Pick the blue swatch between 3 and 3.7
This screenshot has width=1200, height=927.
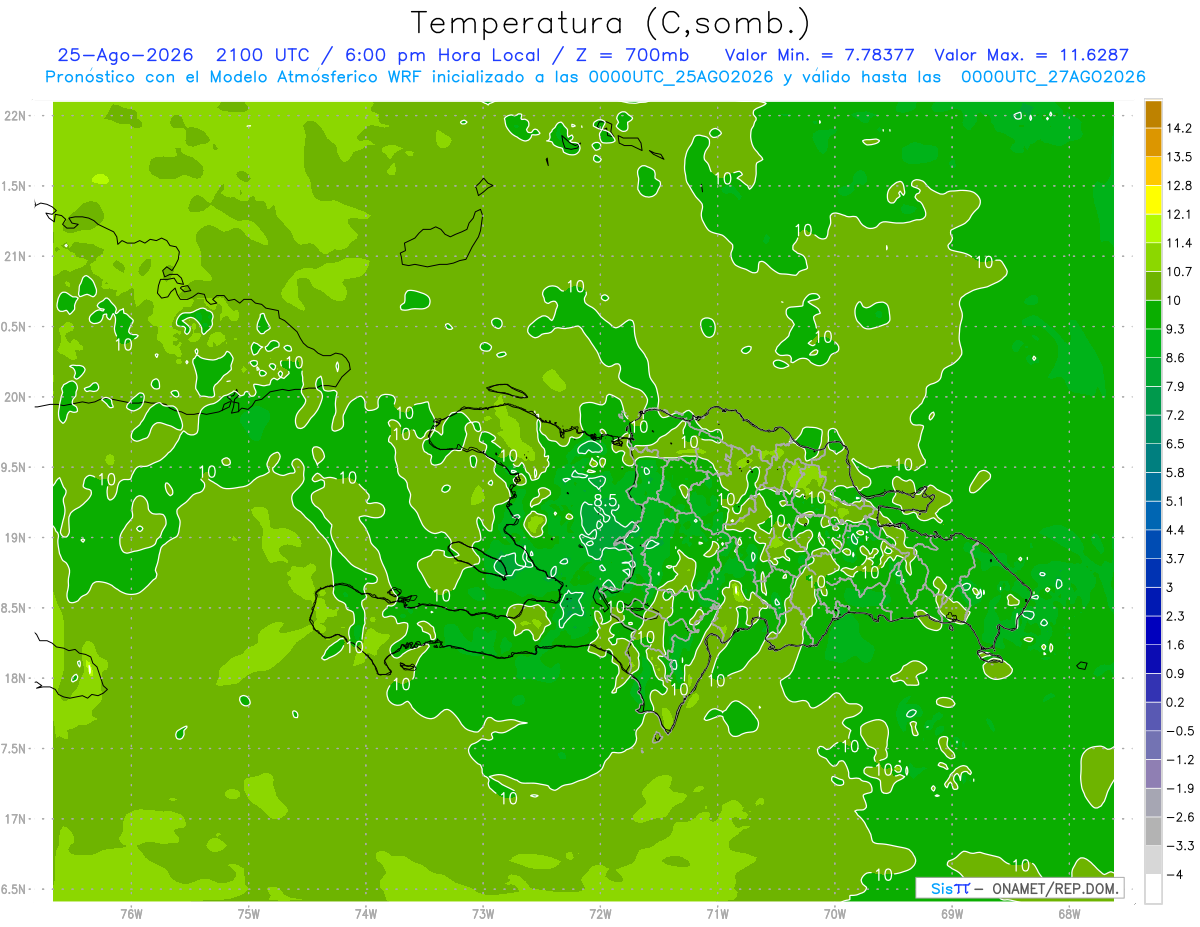click(x=1153, y=572)
